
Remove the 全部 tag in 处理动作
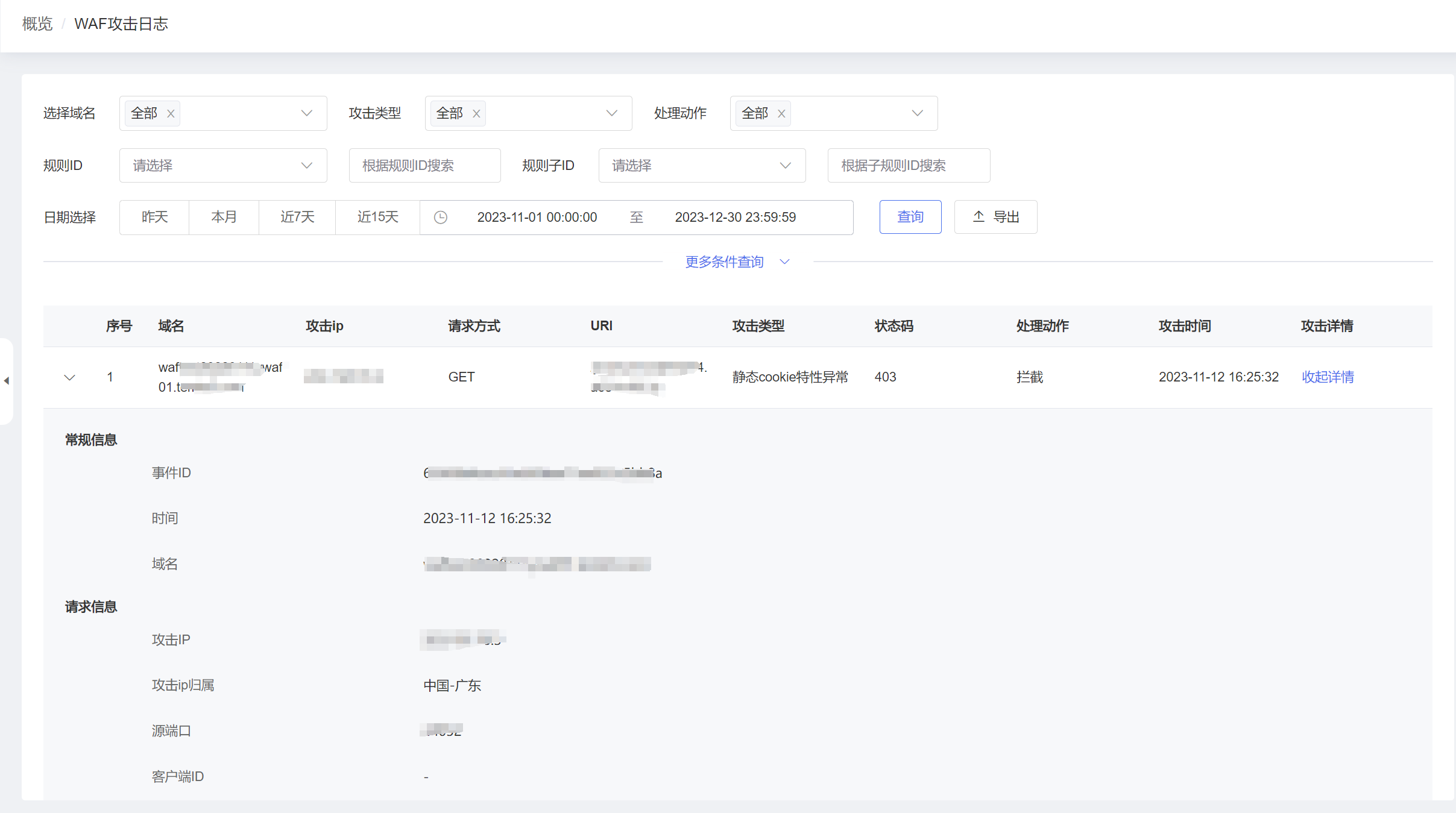coord(781,113)
